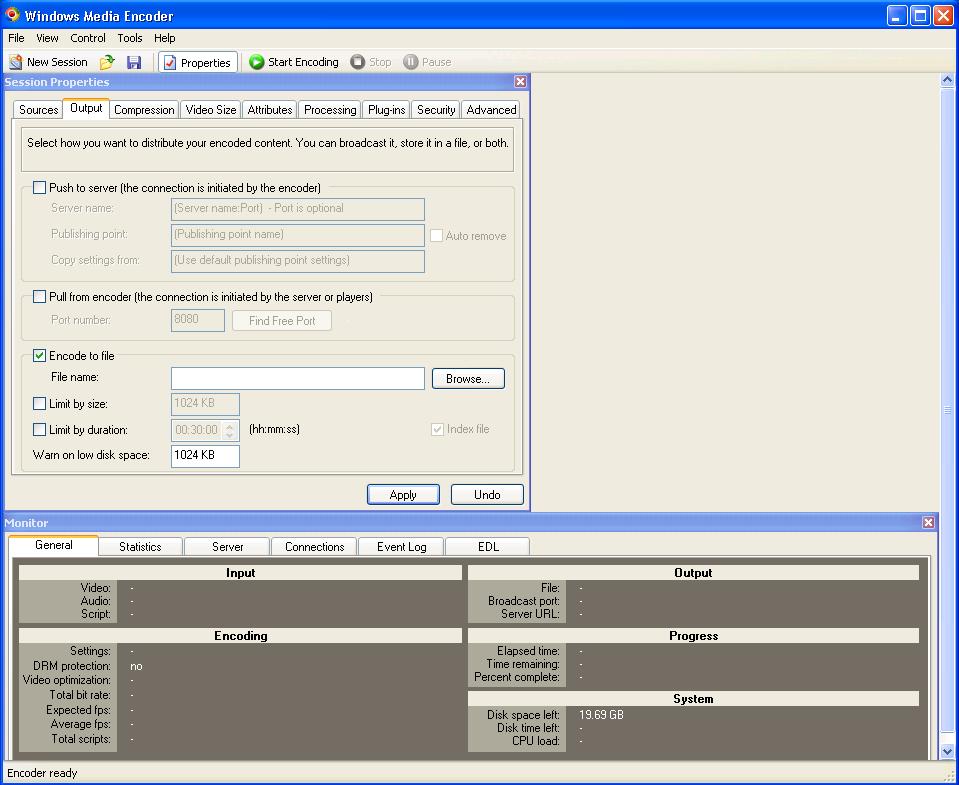Click the New Session toolbar button
This screenshot has width=959, height=785.
pyautogui.click(x=48, y=62)
